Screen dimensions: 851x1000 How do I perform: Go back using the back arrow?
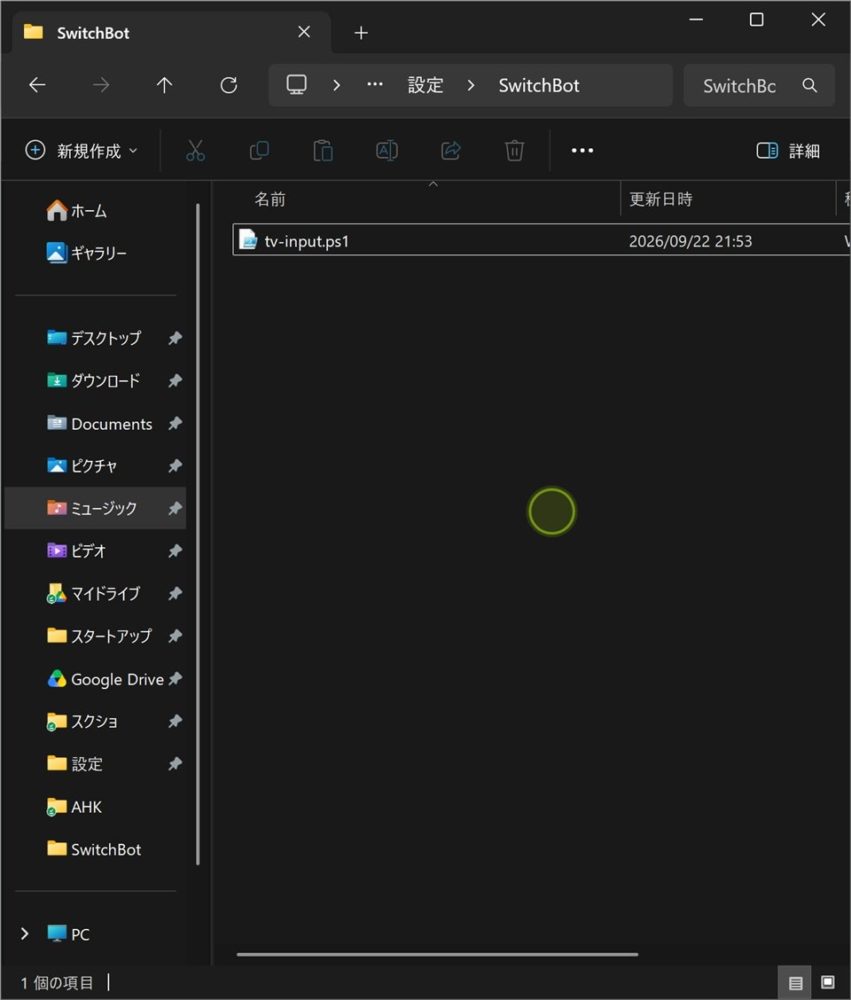(x=38, y=85)
